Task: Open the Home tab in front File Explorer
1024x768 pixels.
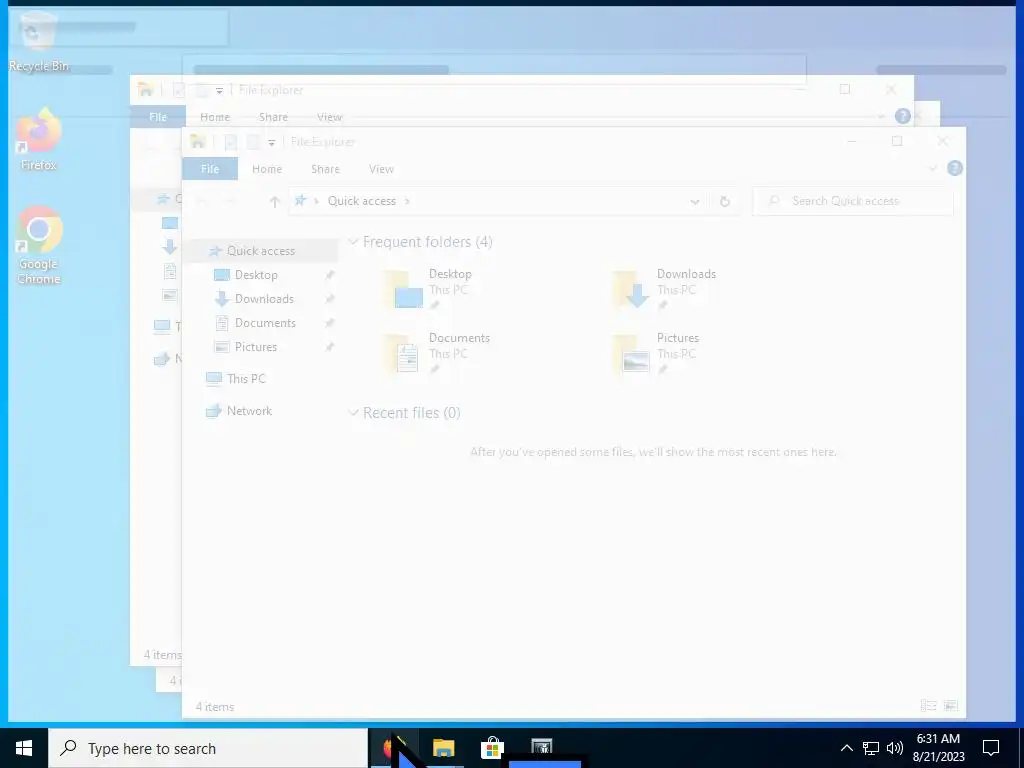Action: coord(267,168)
